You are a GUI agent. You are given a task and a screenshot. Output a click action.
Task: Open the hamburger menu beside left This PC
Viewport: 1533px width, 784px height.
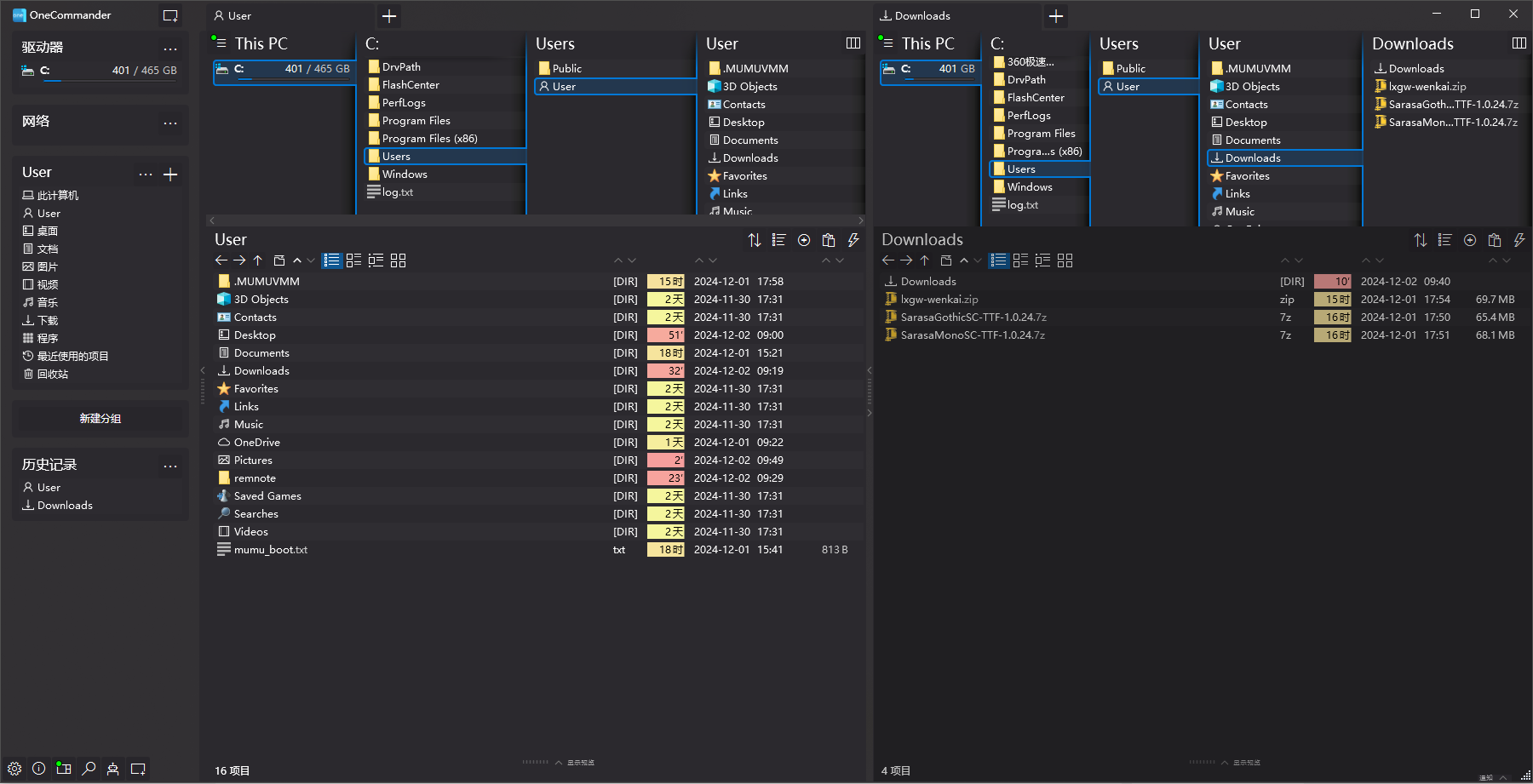(x=221, y=43)
